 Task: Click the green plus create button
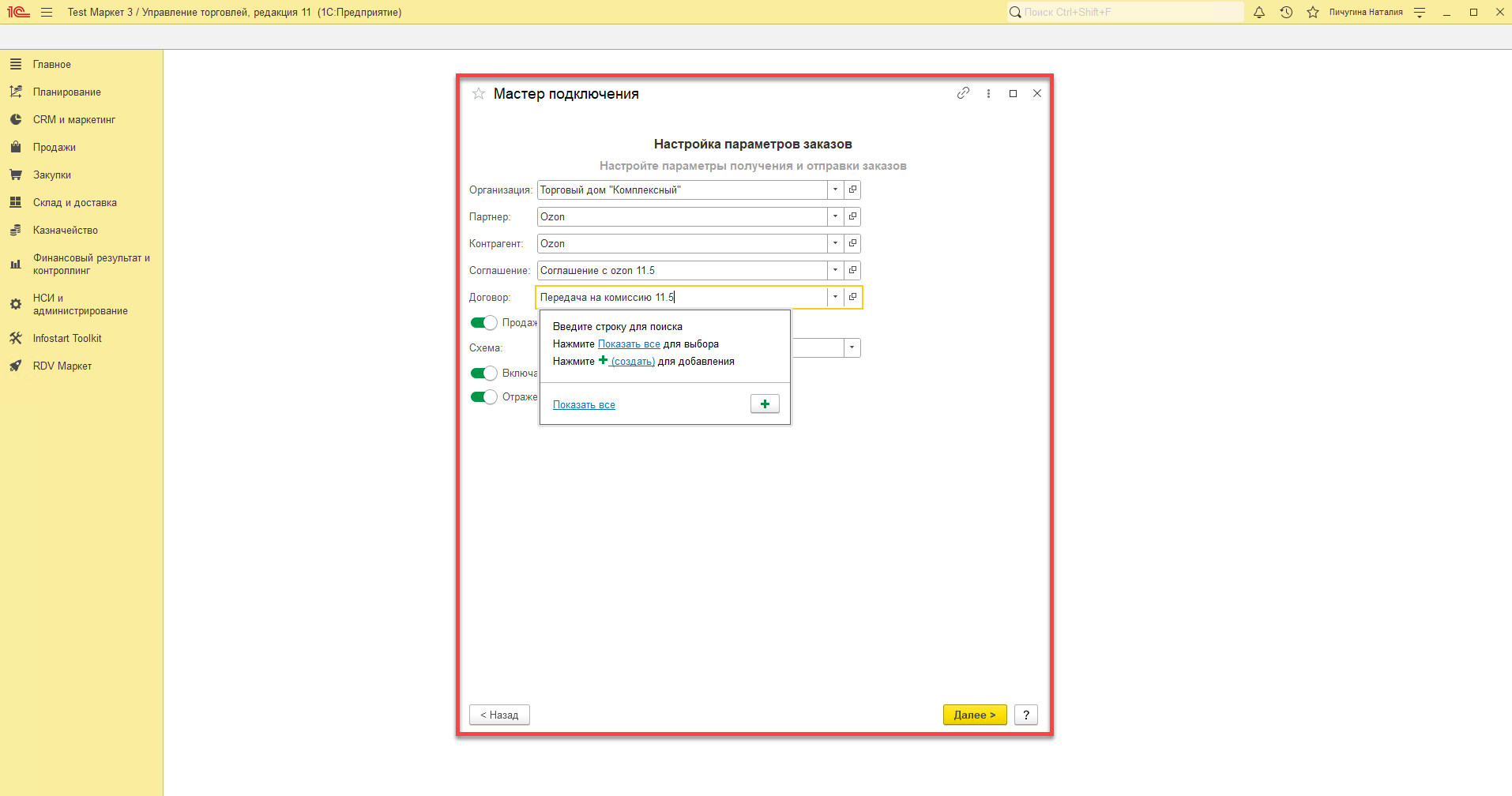pos(764,404)
